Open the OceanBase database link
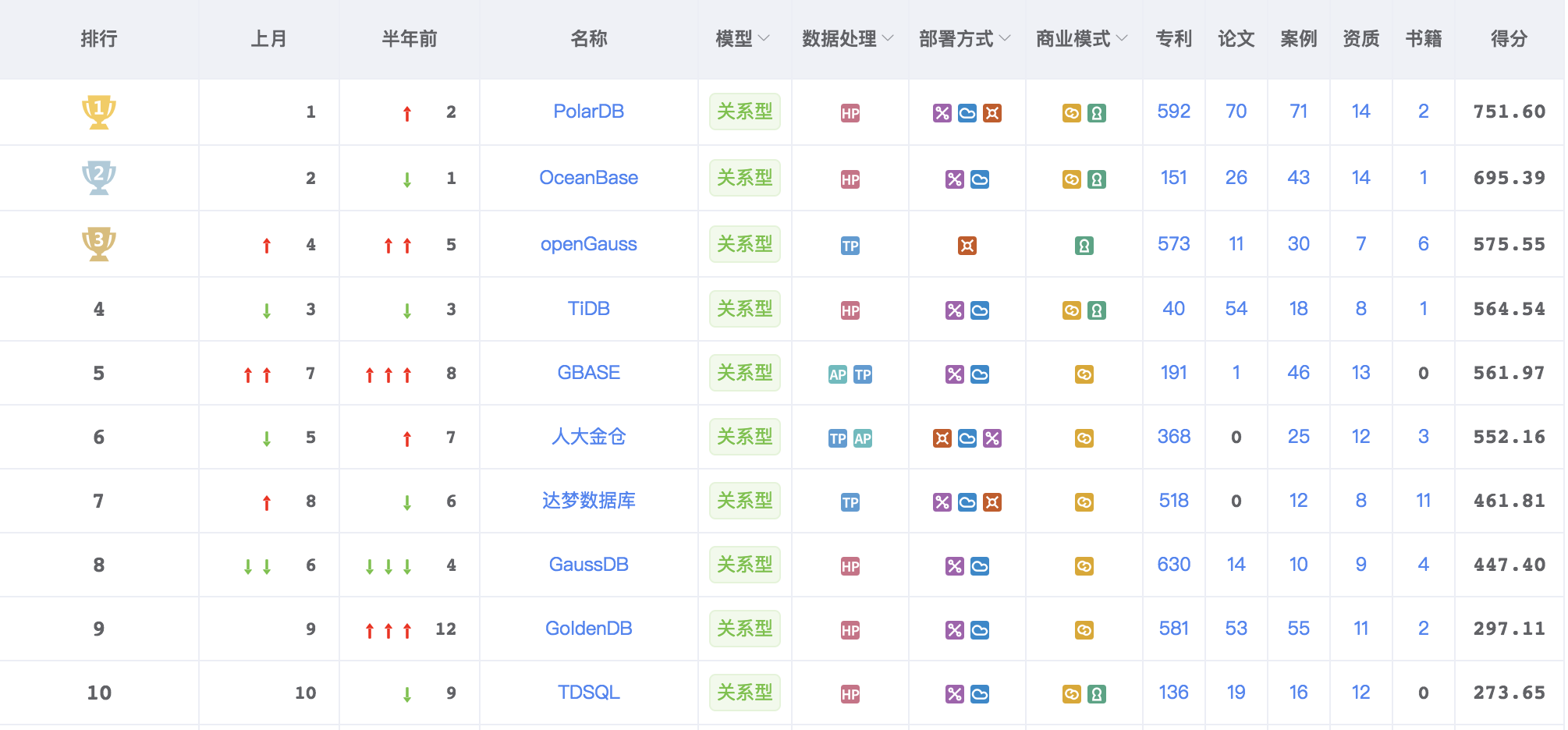 pos(589,178)
